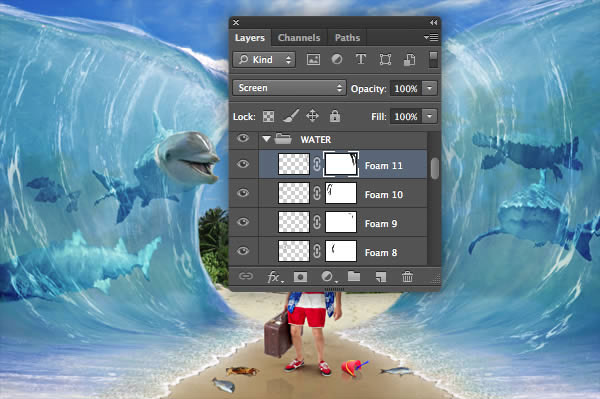Filter layers by adjustment layers icon
Image resolution: width=600 pixels, height=399 pixels.
(x=337, y=59)
